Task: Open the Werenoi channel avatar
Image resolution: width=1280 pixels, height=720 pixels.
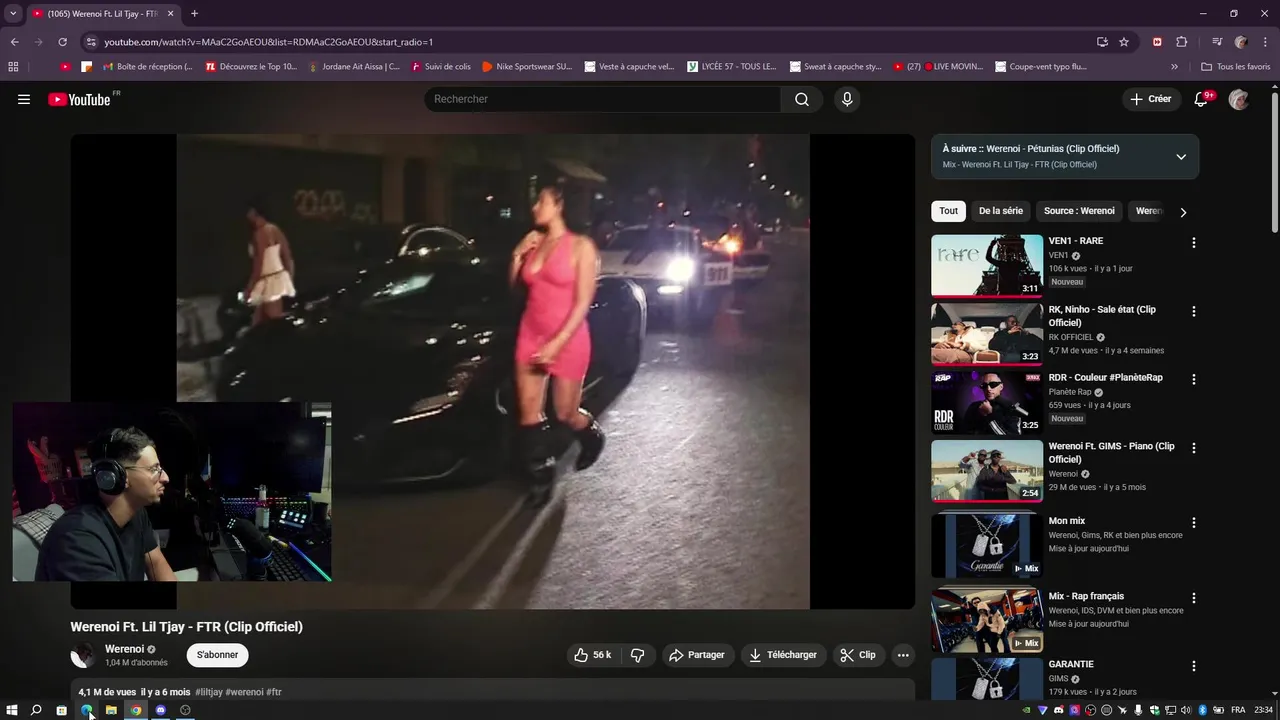Action: coord(83,656)
